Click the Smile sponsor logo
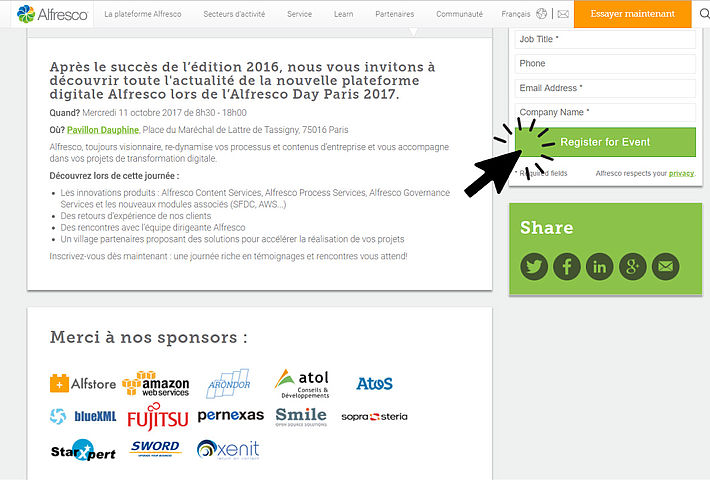This screenshot has width=710, height=480. pos(301,417)
